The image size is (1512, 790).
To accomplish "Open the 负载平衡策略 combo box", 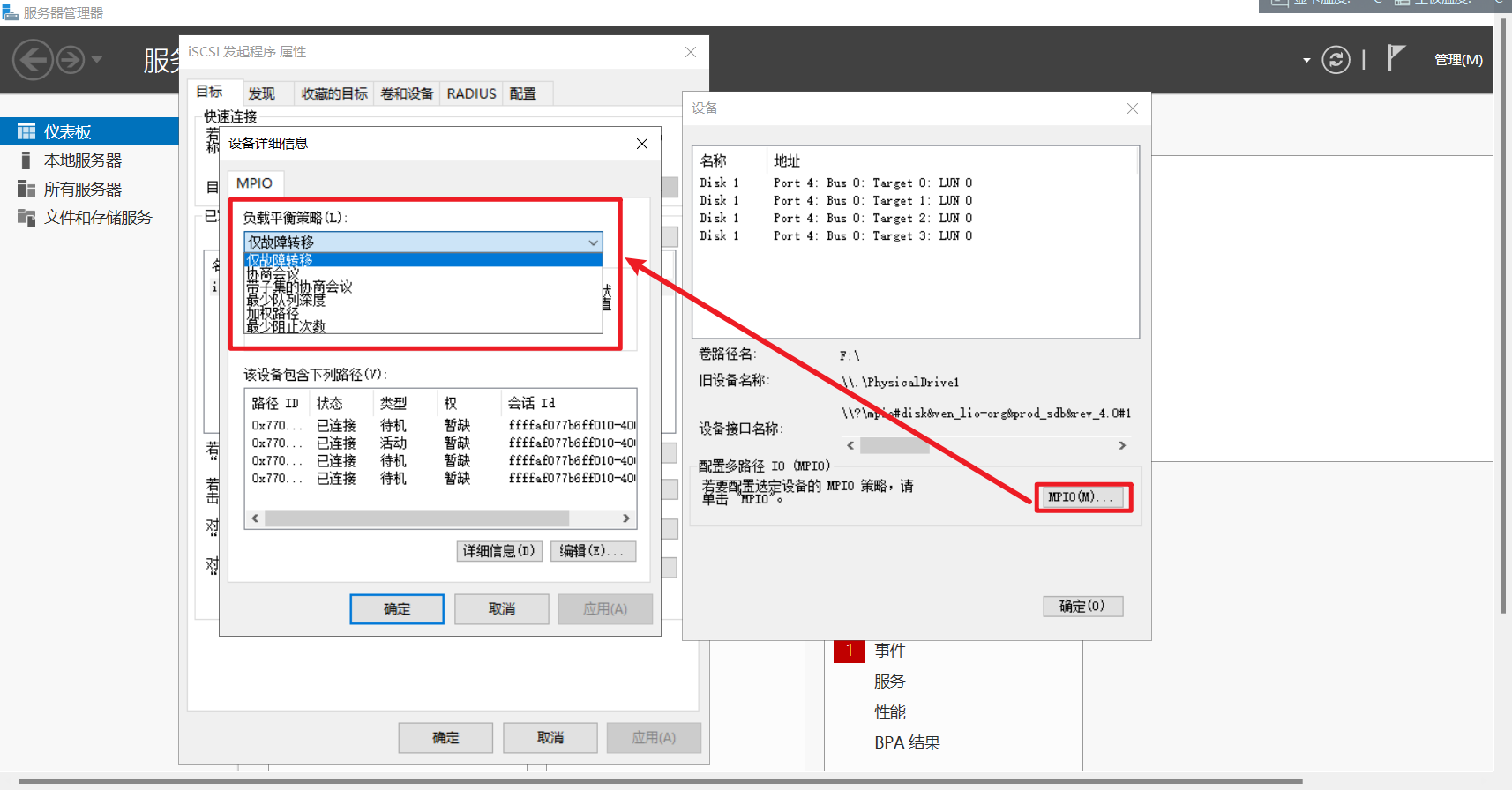I will coord(423,242).
